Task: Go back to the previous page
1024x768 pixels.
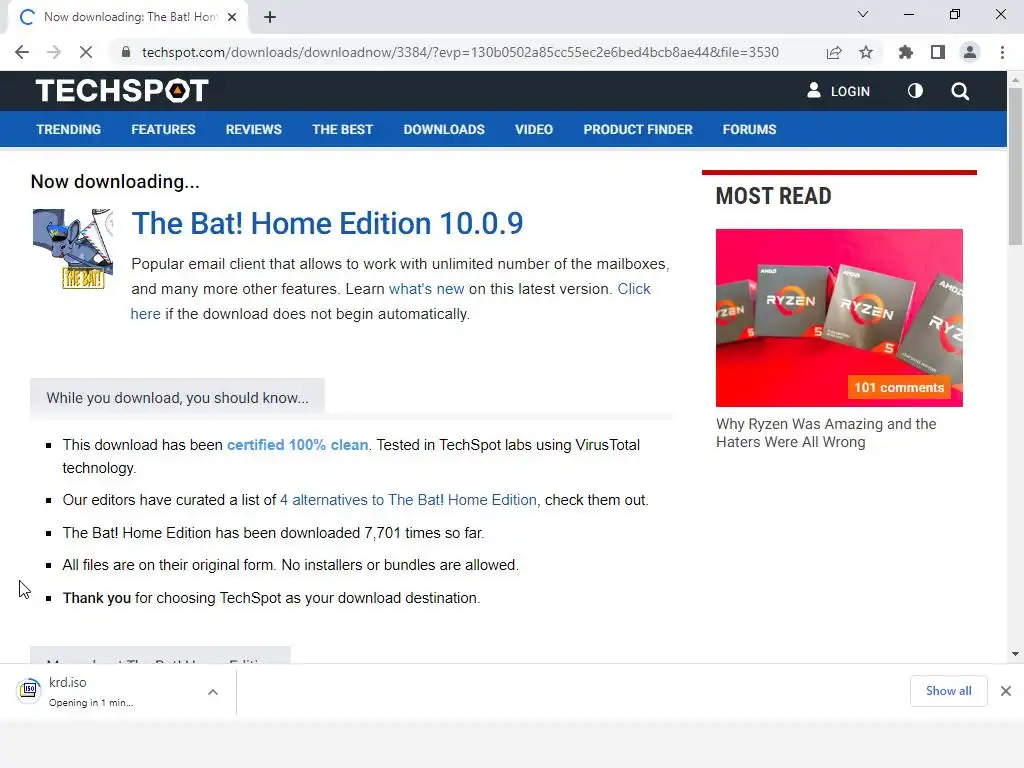Action: (x=22, y=52)
